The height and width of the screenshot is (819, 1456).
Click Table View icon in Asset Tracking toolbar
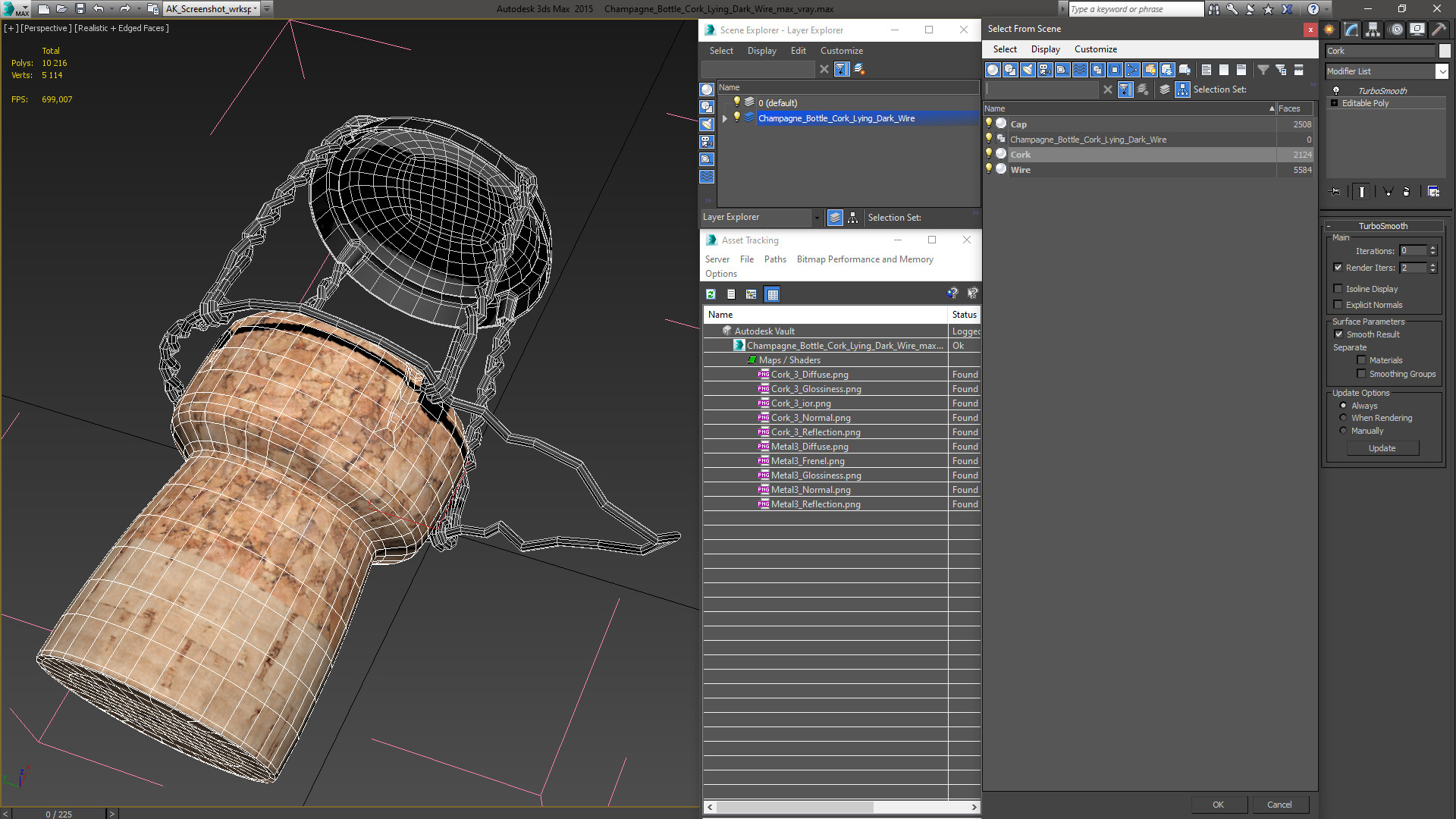point(772,294)
